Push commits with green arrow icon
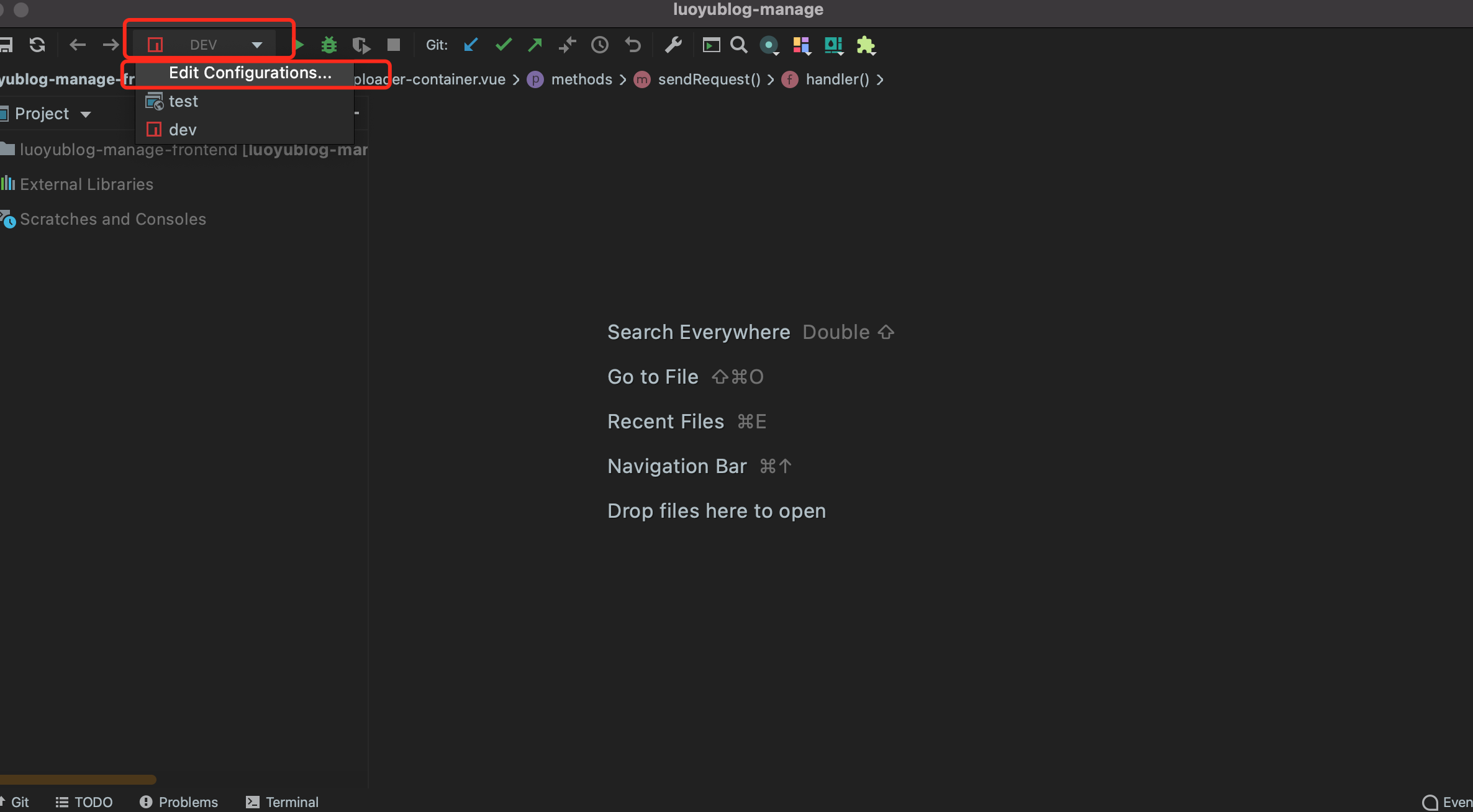This screenshot has width=1473, height=812. (535, 45)
